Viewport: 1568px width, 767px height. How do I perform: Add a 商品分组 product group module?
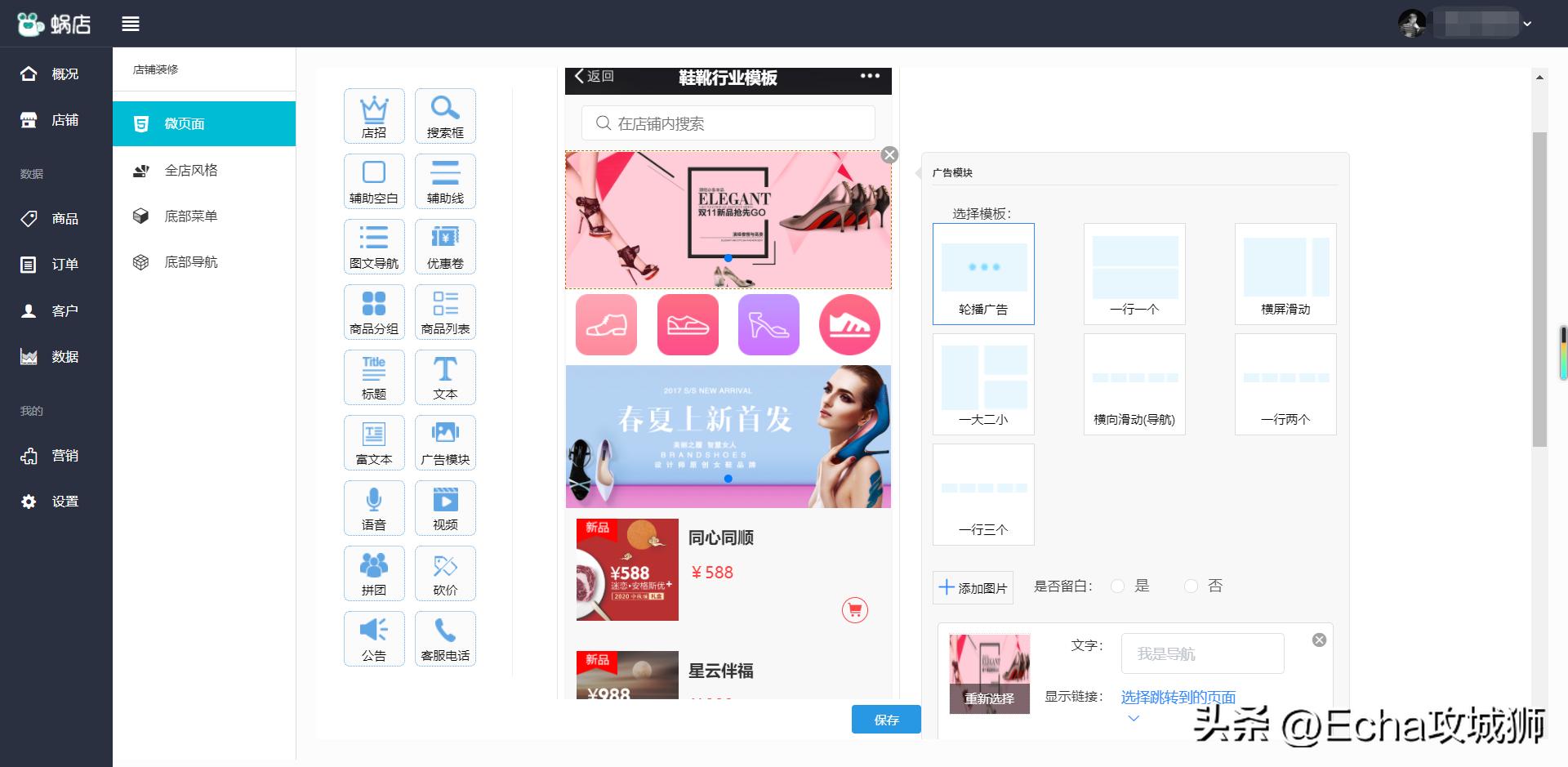374,311
